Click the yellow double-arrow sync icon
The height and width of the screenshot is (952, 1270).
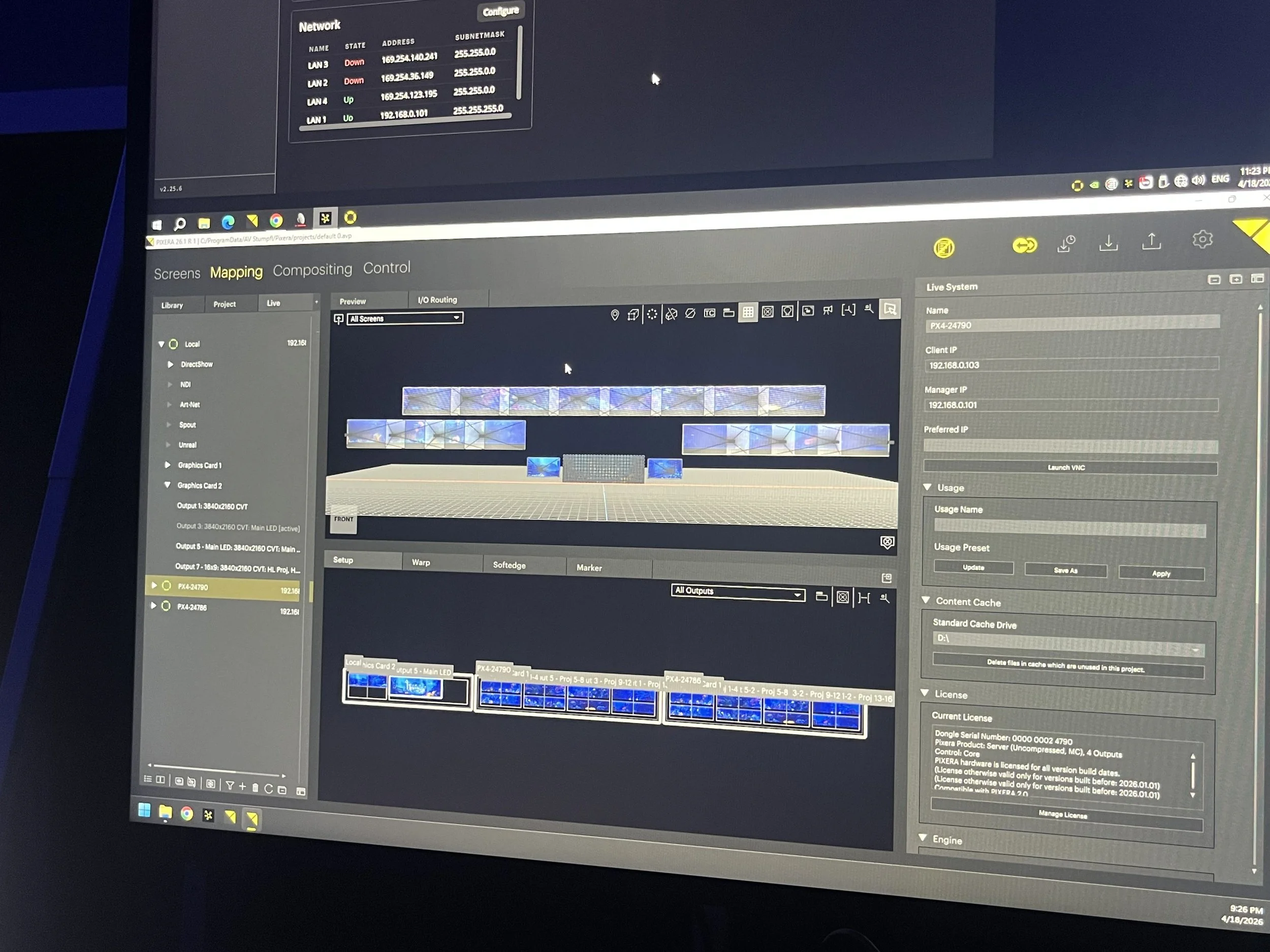1024,246
